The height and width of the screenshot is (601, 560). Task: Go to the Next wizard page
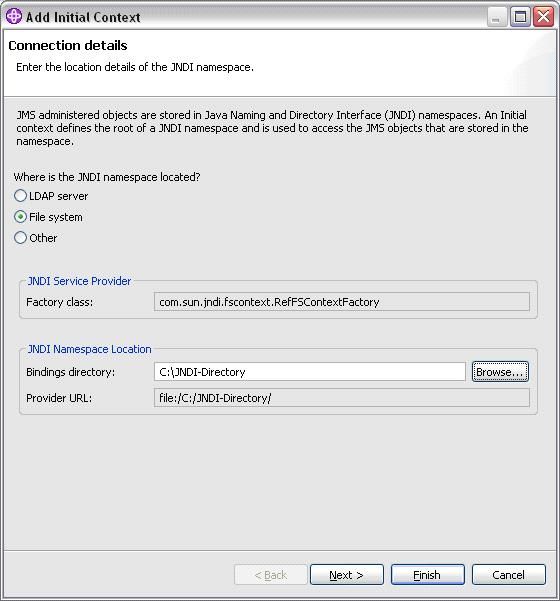click(x=347, y=575)
